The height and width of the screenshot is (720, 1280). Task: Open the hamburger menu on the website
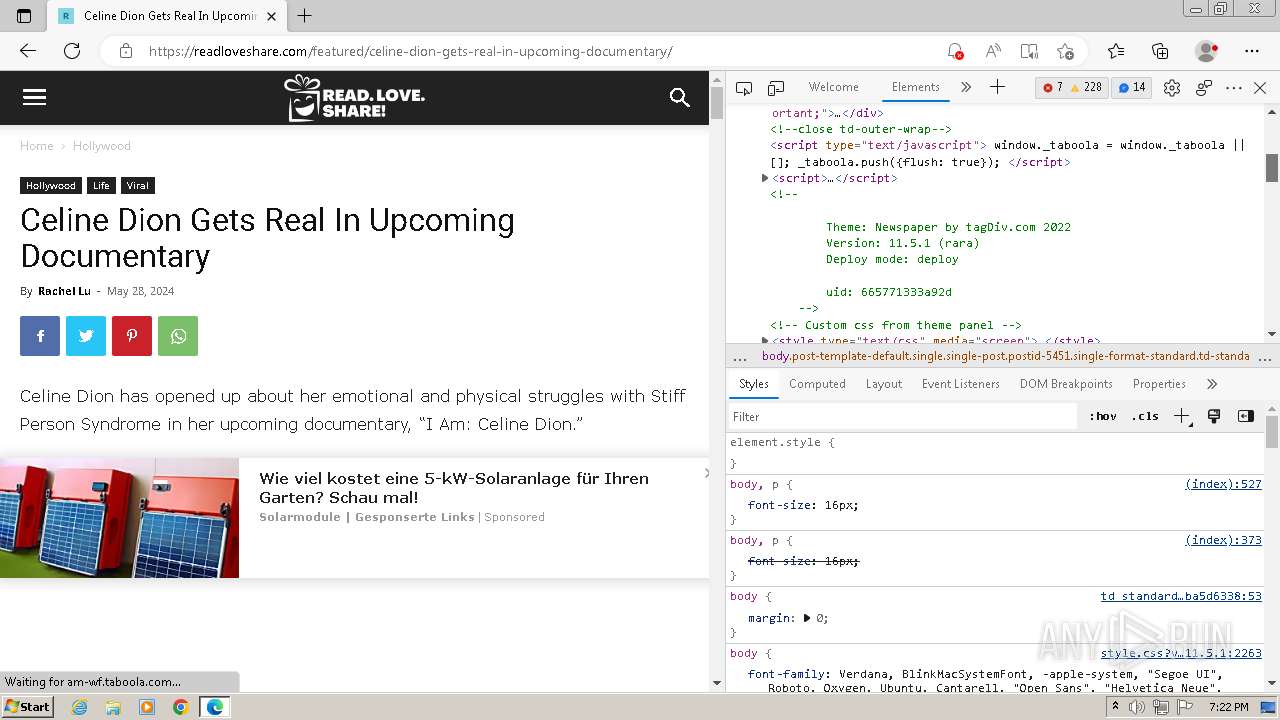tap(34, 97)
